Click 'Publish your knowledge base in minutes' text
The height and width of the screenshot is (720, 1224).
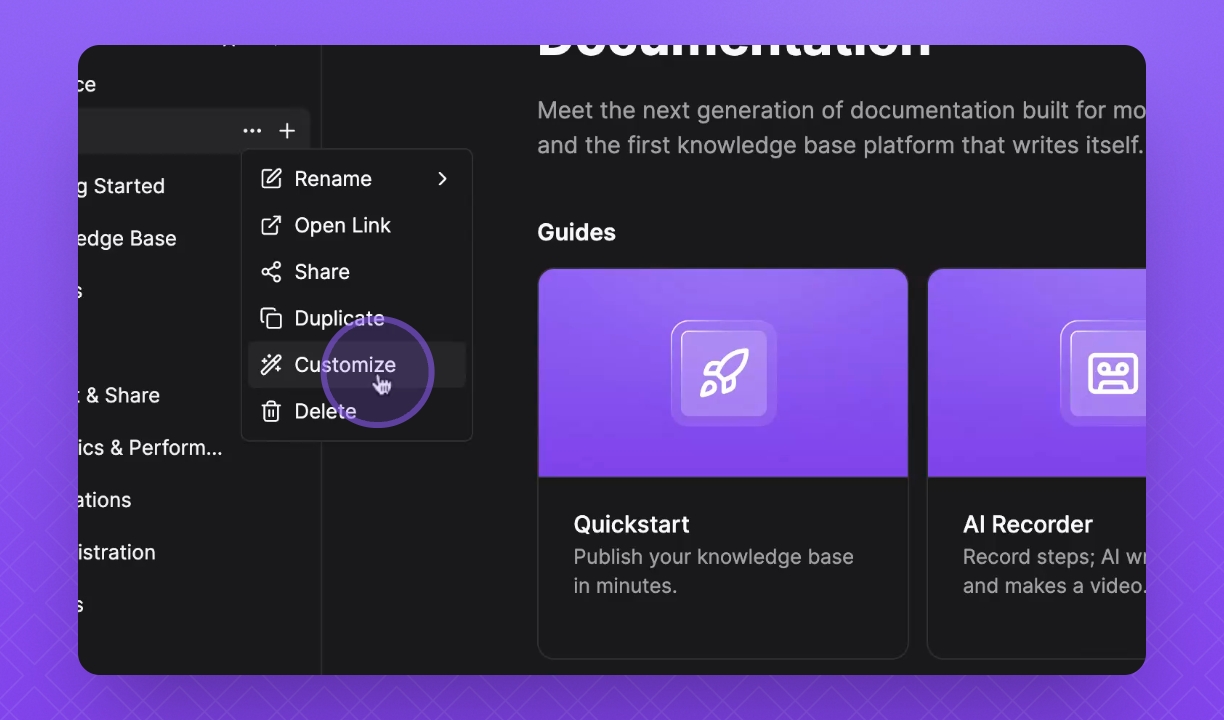click(713, 571)
